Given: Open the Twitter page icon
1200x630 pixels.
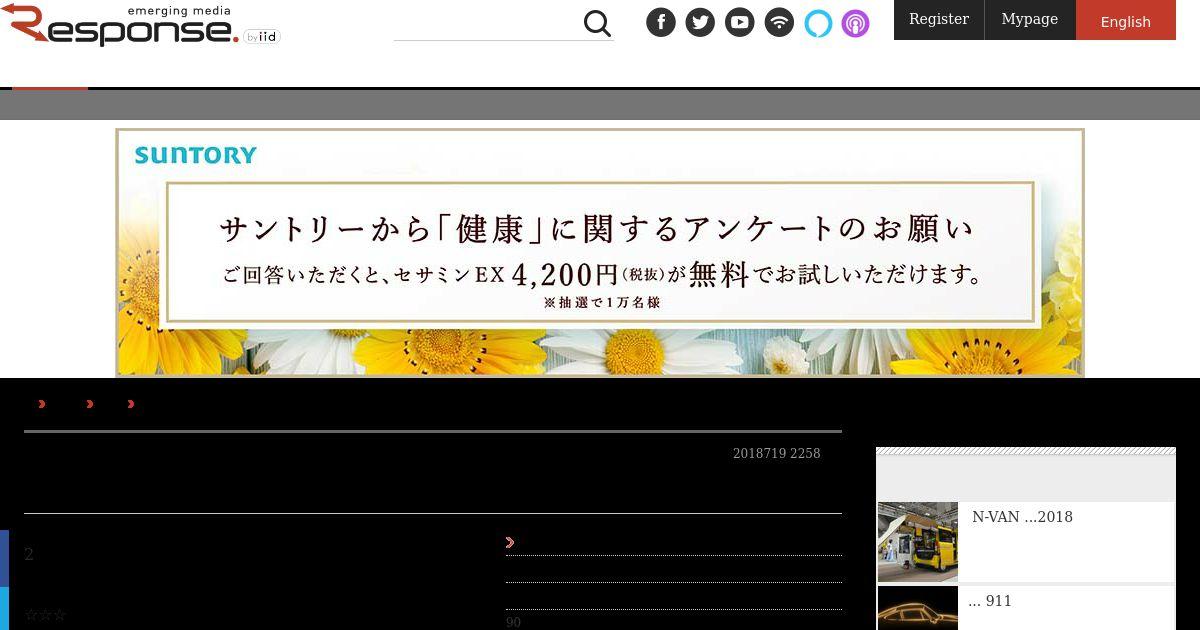Looking at the screenshot, I should pos(700,22).
